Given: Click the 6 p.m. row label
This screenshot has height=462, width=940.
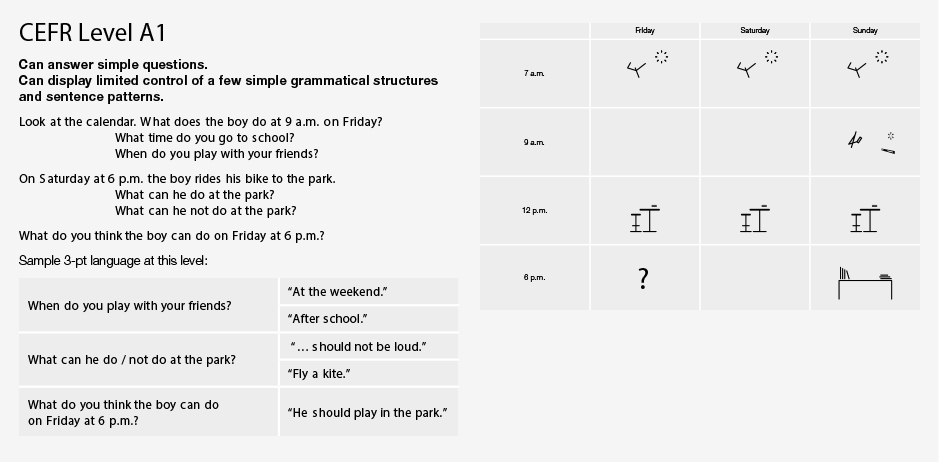Looking at the screenshot, I should click(534, 277).
